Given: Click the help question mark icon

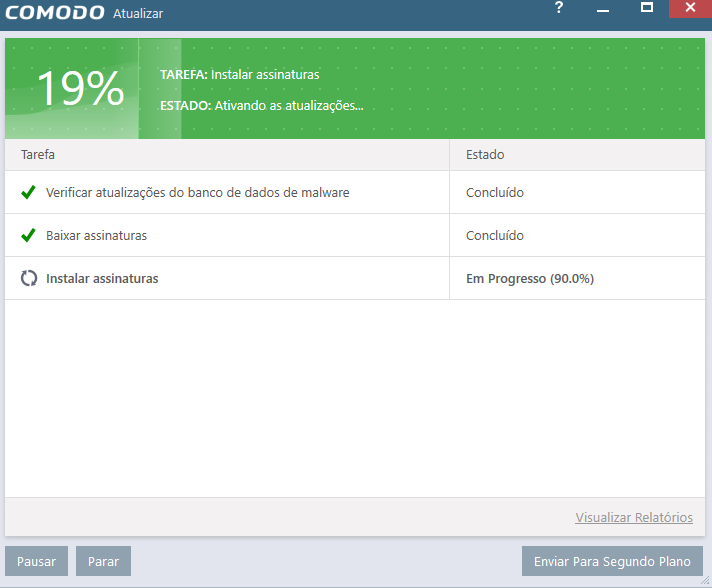Looking at the screenshot, I should point(559,8).
